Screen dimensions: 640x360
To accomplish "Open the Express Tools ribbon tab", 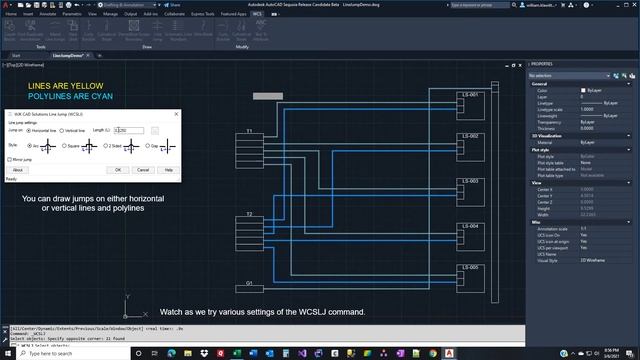I will point(202,14).
